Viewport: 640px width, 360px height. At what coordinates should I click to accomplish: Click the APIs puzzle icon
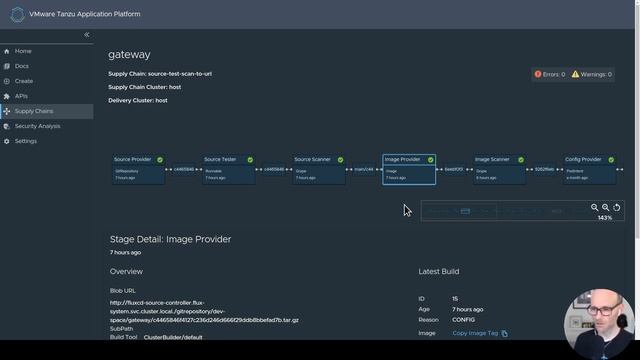pos(7,96)
